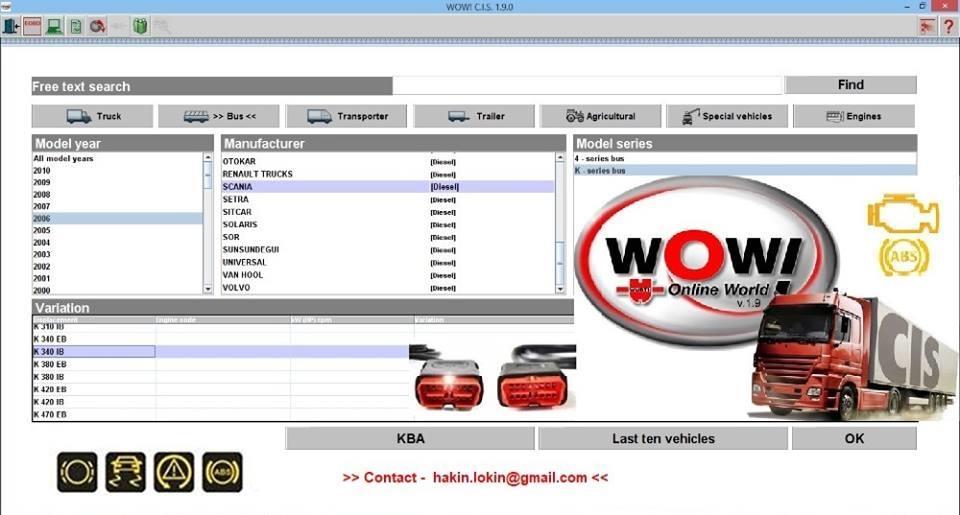Choose variation K 380 IB
The width and height of the screenshot is (960, 515).
point(220,377)
